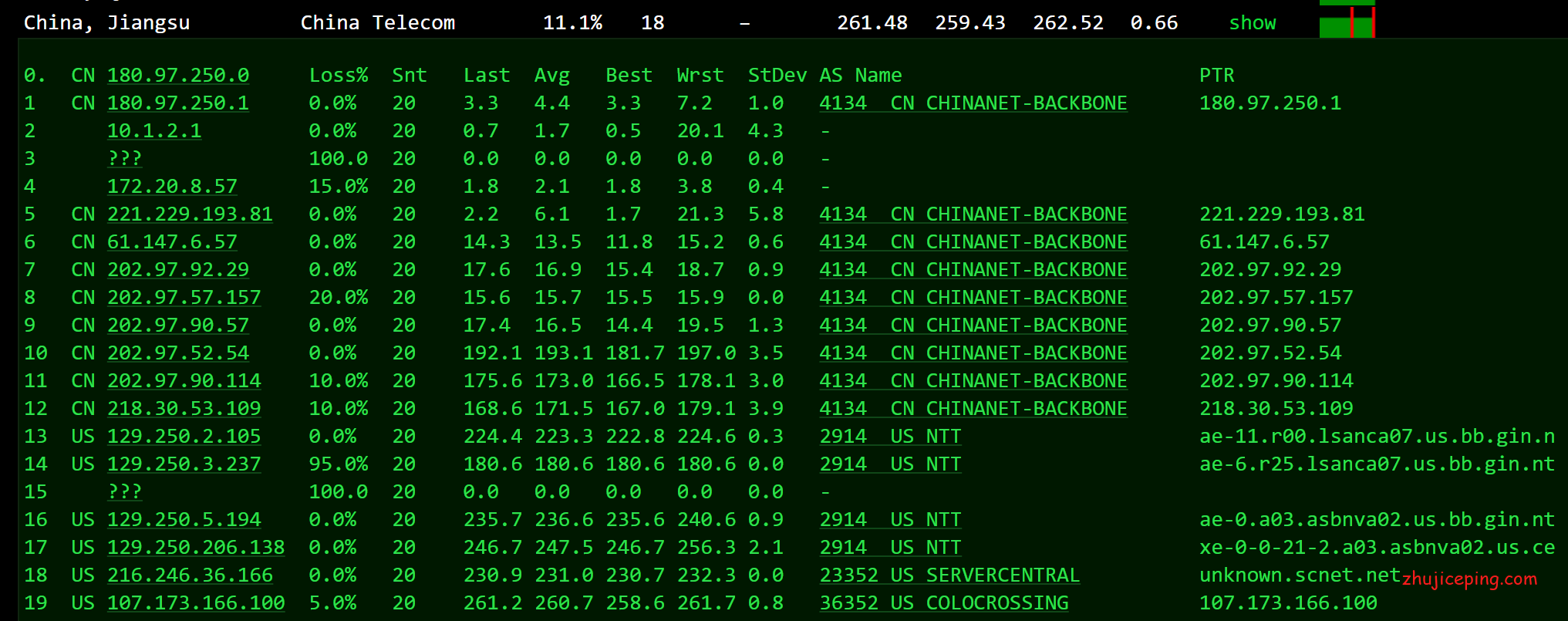Open IP link 216.246.36.166
Viewport: 1568px width, 621px height.
[x=190, y=575]
